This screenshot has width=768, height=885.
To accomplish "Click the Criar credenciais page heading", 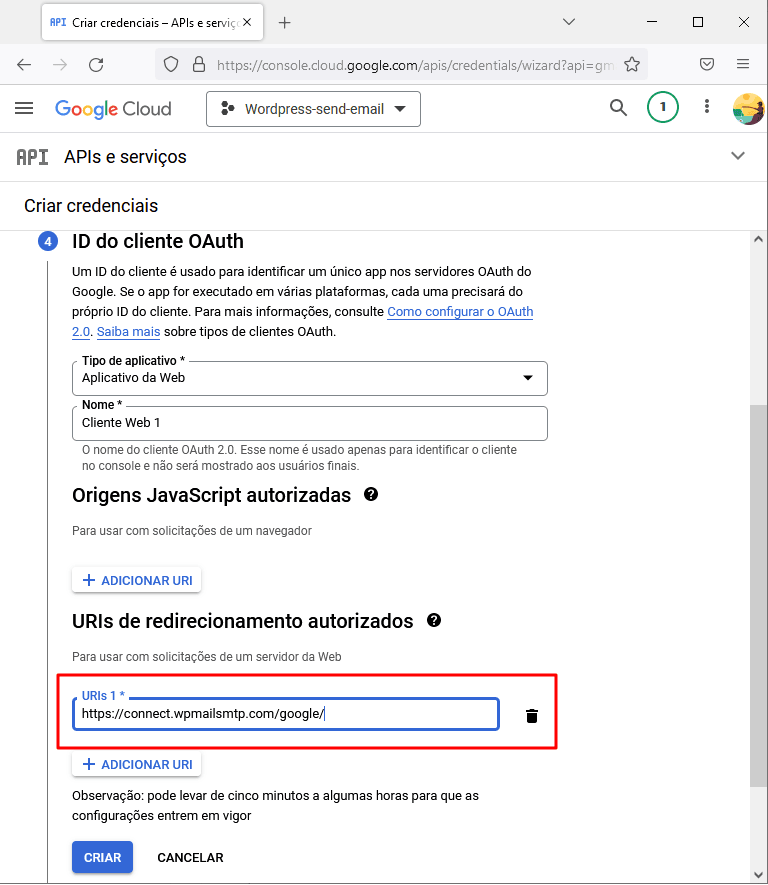I will click(x=91, y=206).
